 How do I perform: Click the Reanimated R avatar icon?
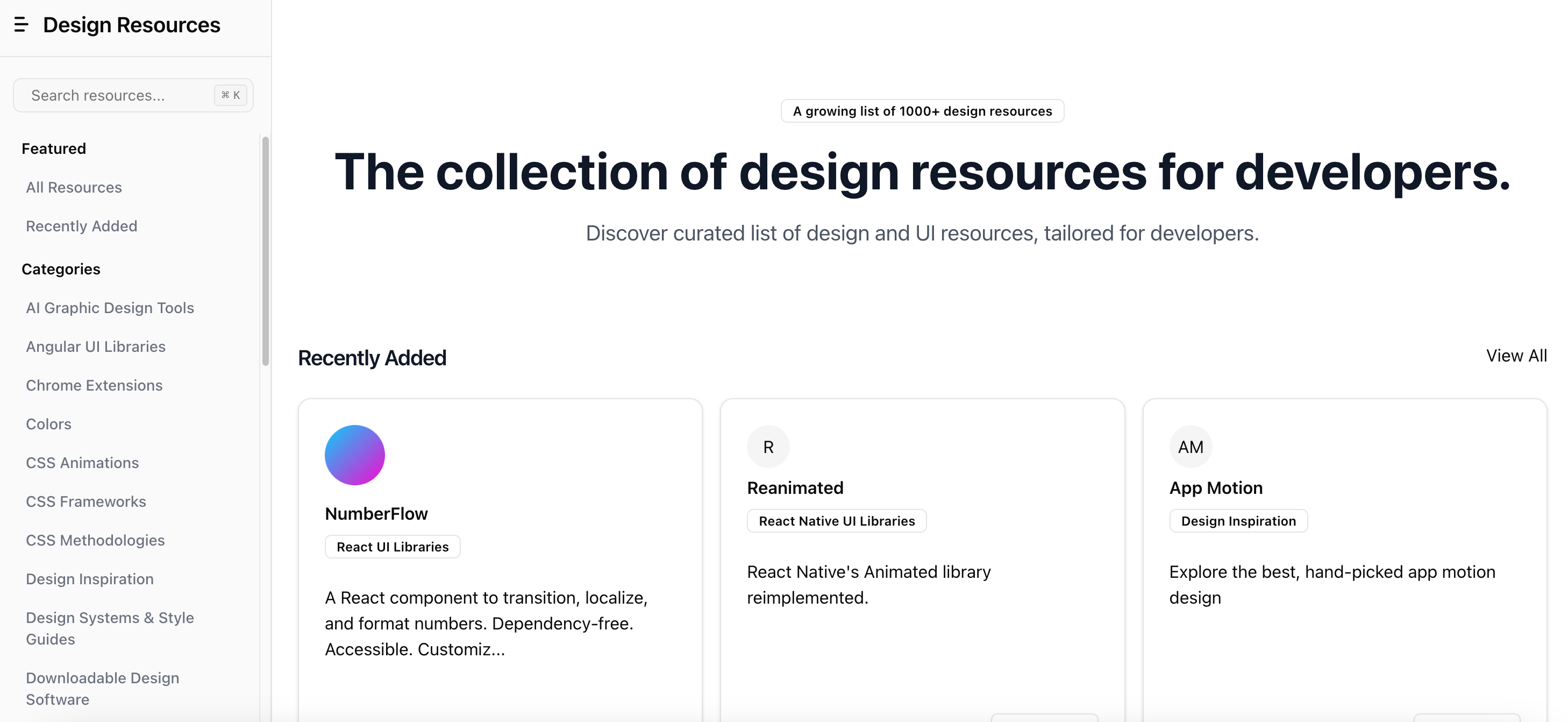(768, 447)
